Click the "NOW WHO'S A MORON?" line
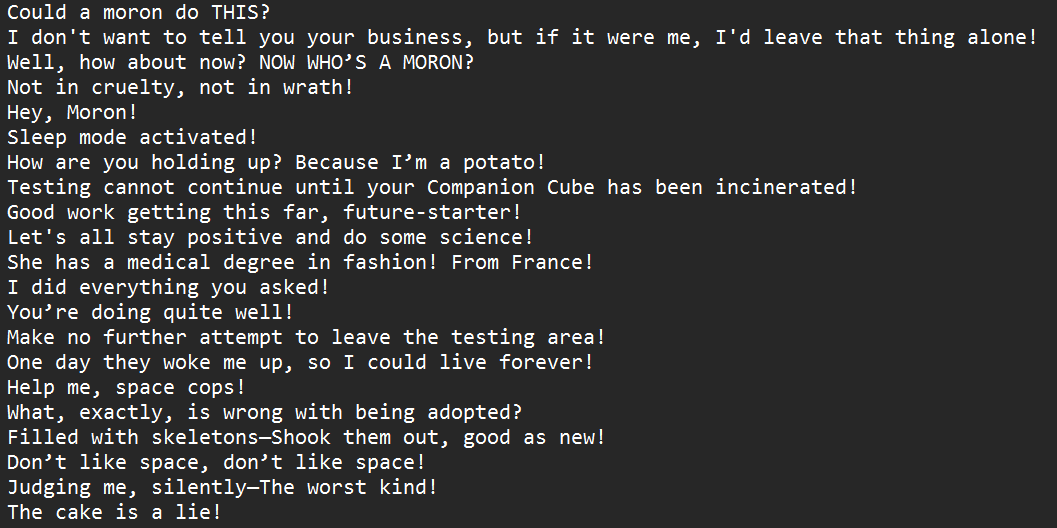This screenshot has width=1057, height=528. 240,62
